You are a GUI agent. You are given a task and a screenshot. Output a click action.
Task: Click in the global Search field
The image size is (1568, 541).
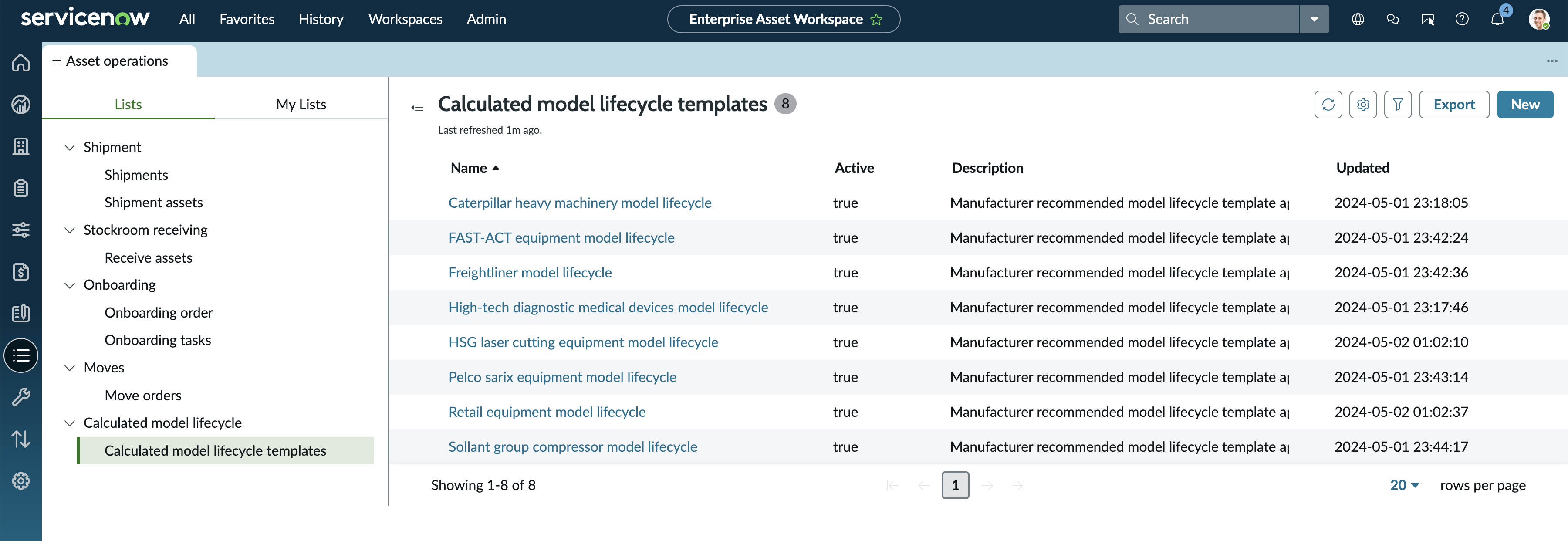tap(1208, 20)
